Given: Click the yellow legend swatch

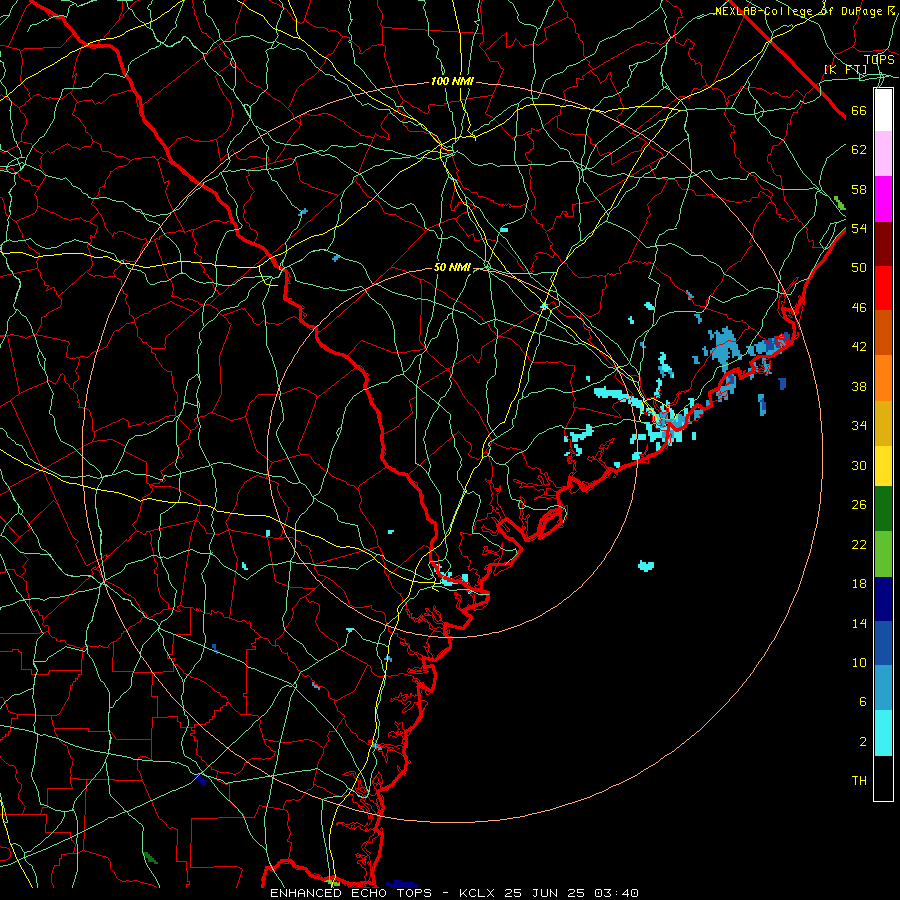Looking at the screenshot, I should point(883,466).
